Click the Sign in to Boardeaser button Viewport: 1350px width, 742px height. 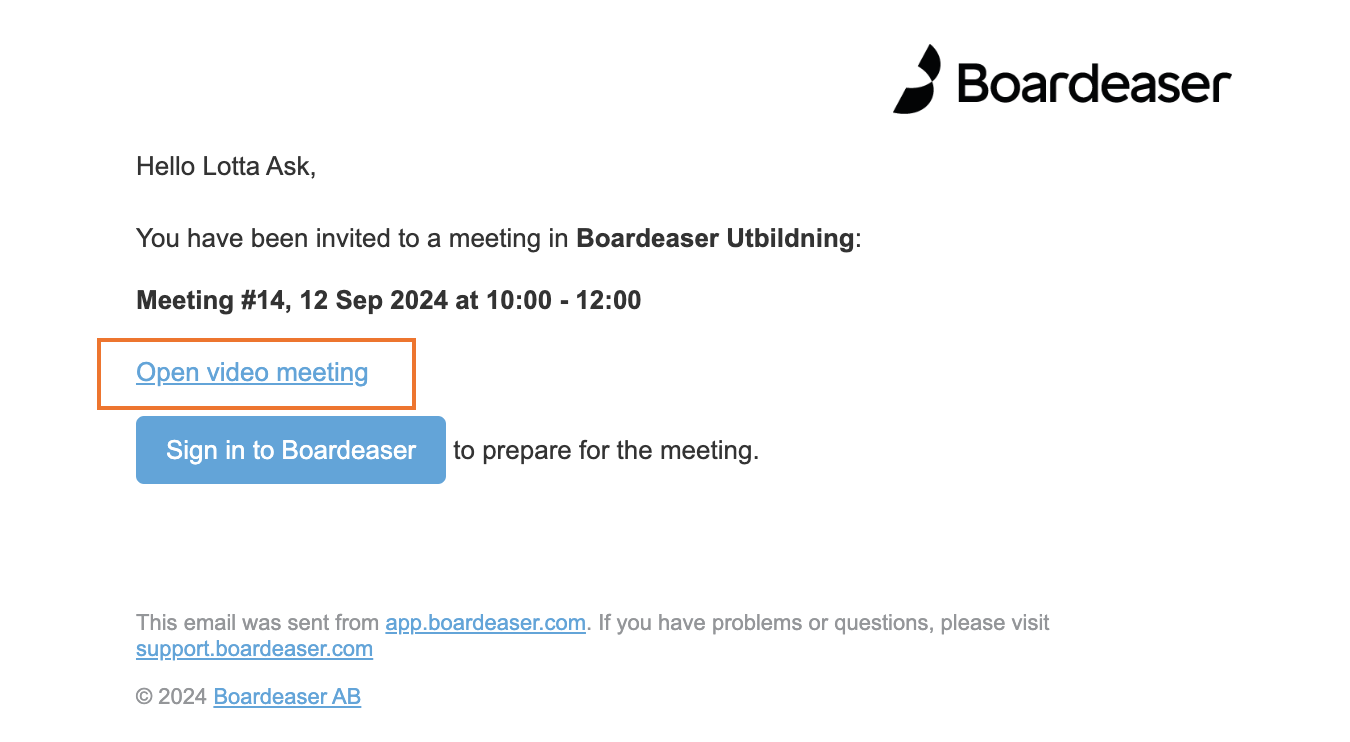coord(291,450)
